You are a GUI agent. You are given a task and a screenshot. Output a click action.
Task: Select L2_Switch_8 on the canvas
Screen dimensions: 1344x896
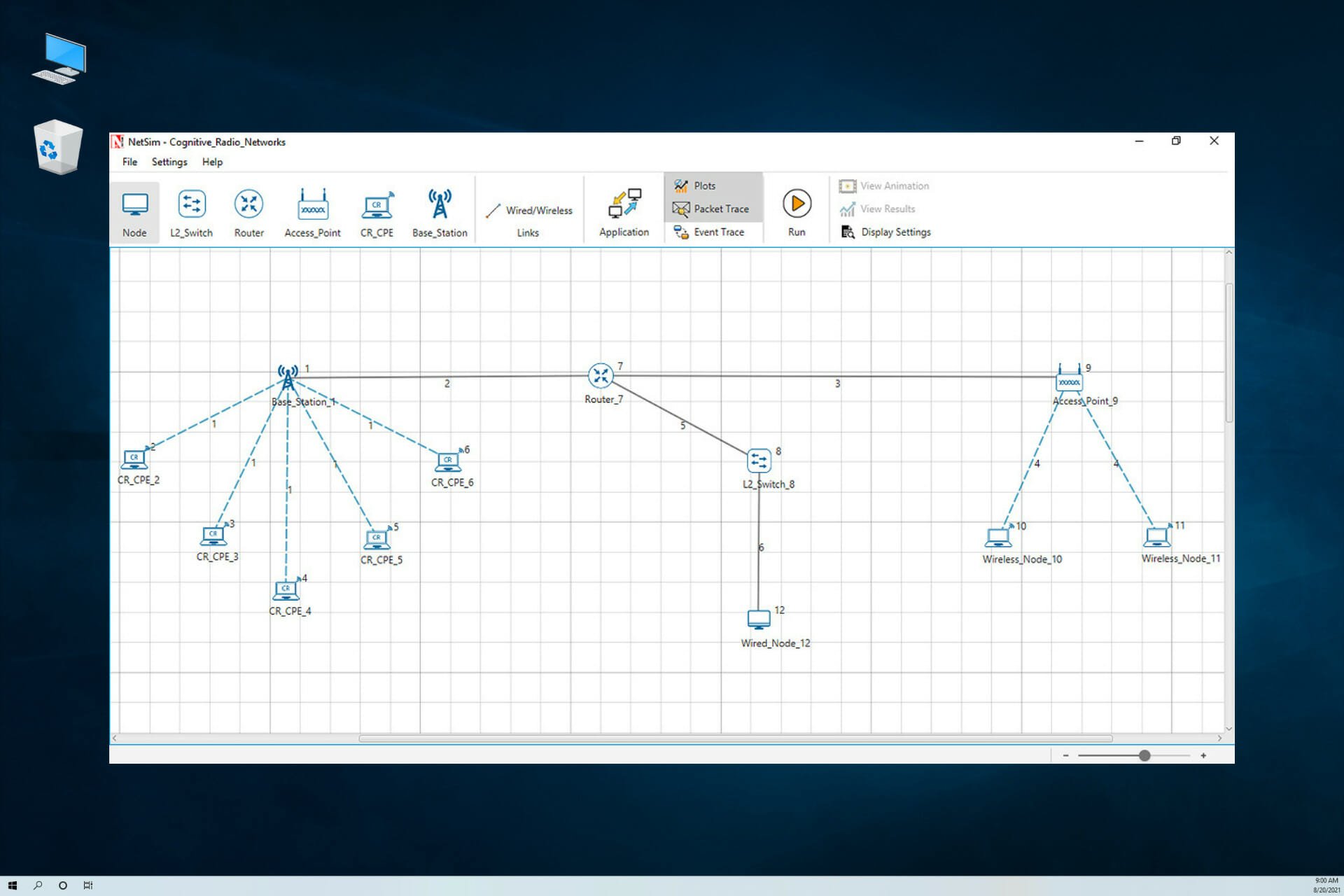(759, 461)
